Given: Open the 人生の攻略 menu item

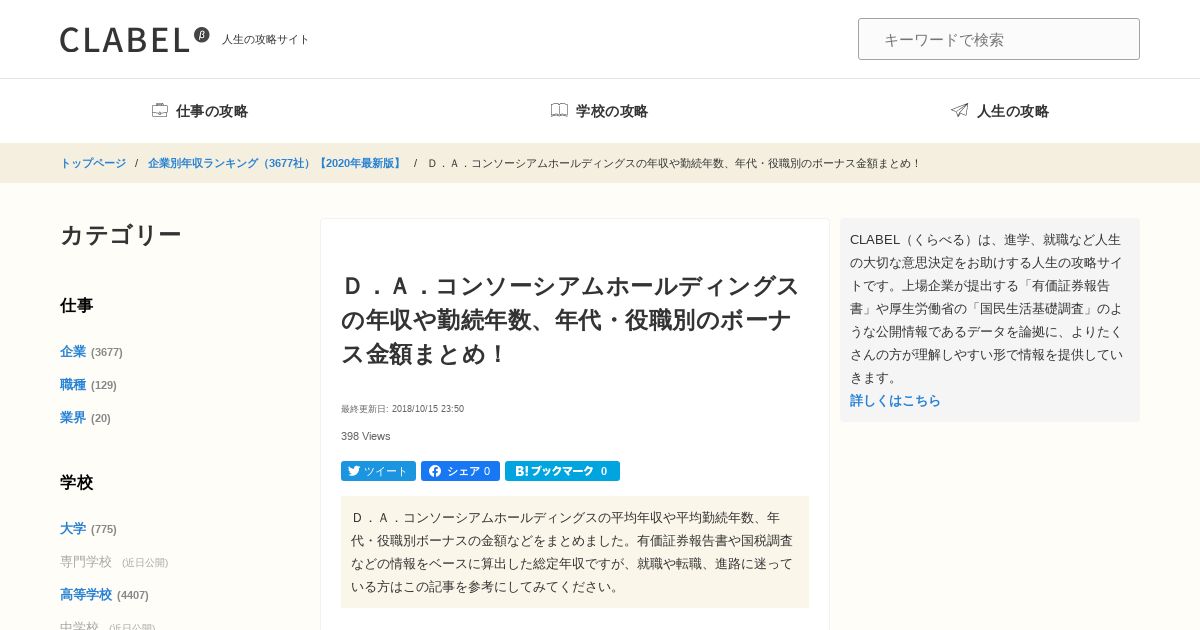Looking at the screenshot, I should point(999,111).
